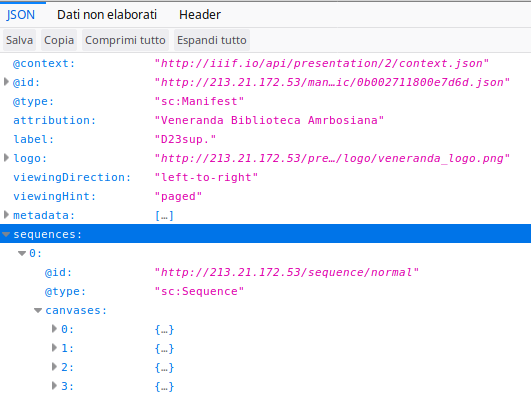Click the {...} value of canvas 0
Image resolution: width=531 pixels, height=394 pixels.
click(x=164, y=329)
